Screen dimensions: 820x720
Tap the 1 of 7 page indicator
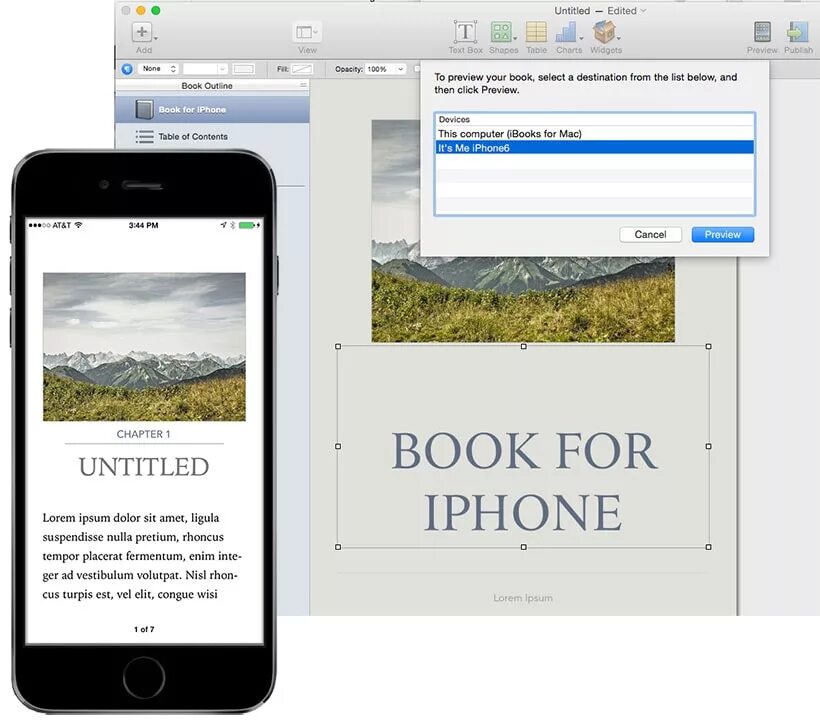pyautogui.click(x=144, y=629)
